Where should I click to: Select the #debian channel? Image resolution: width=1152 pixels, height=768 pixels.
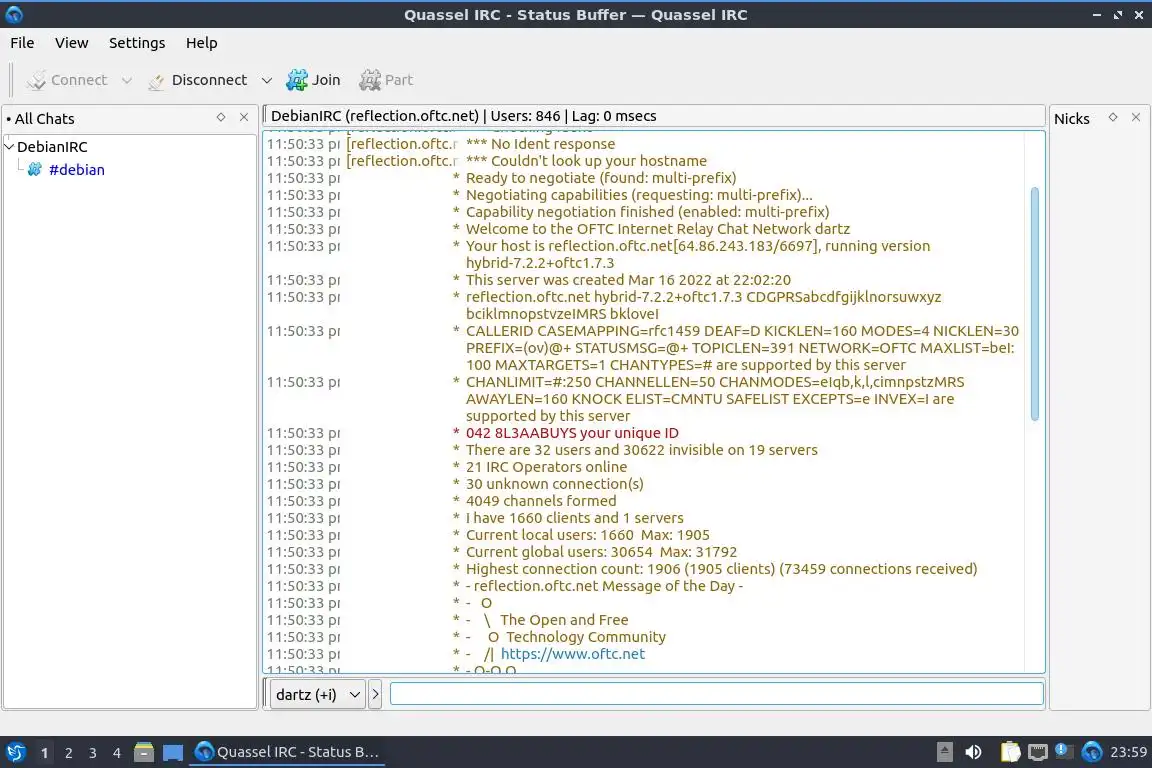pos(76,170)
